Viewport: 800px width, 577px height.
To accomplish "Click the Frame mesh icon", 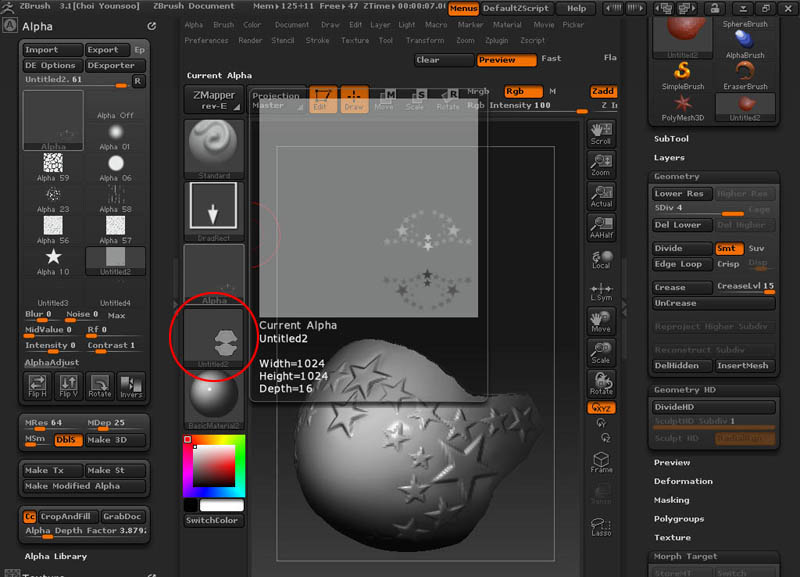I will [601, 462].
